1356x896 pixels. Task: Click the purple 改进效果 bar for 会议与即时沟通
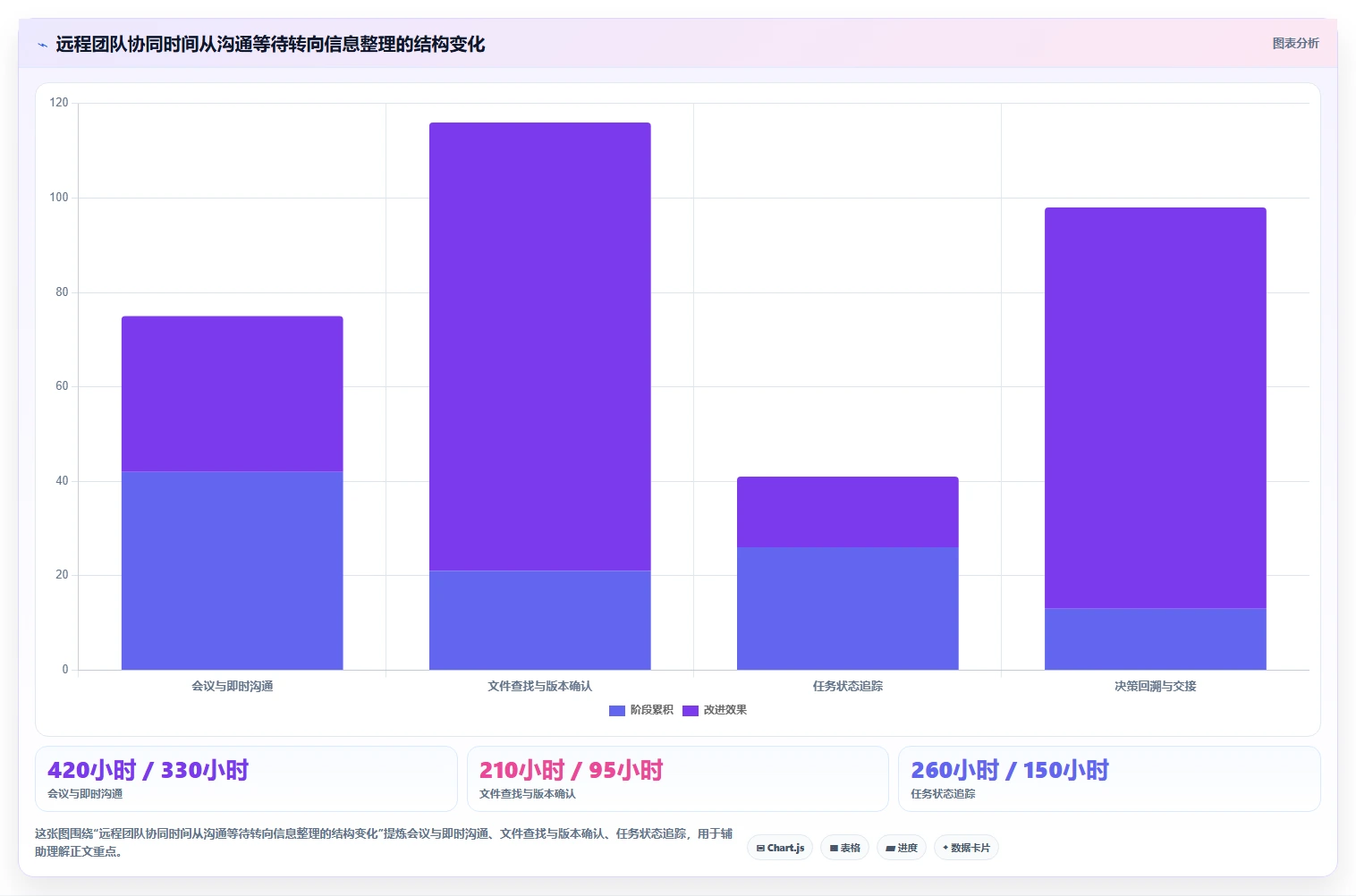tap(233, 393)
